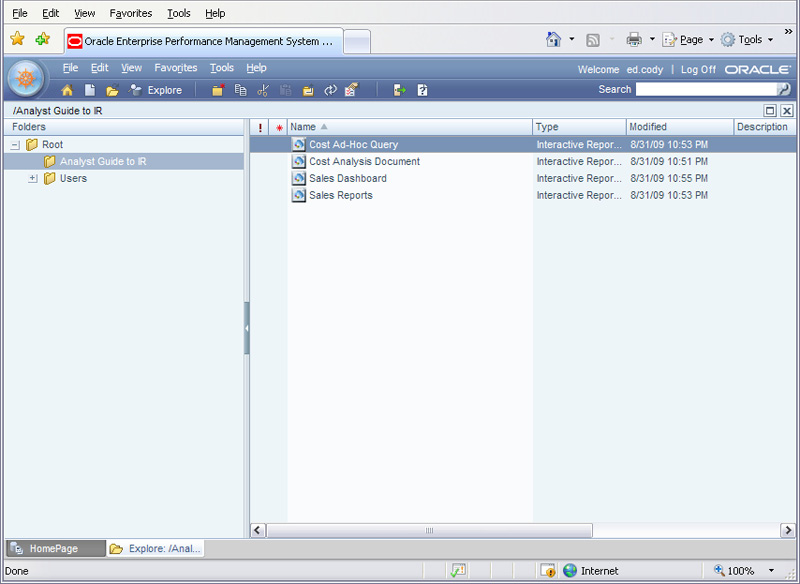Sort by Name column header
Screen dimensions: 800x584
[x=410, y=127]
